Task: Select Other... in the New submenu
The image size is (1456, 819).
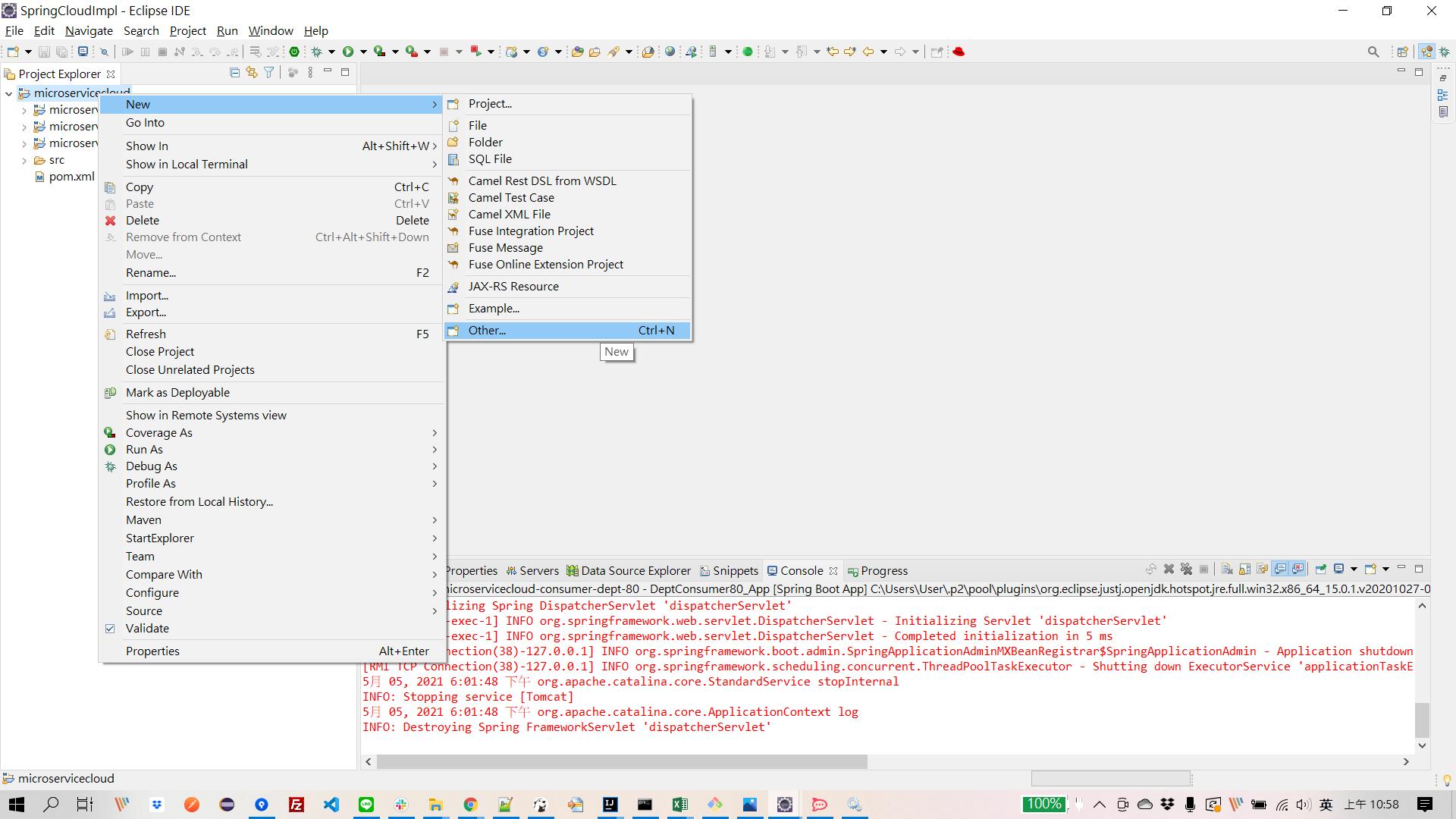Action: [568, 331]
